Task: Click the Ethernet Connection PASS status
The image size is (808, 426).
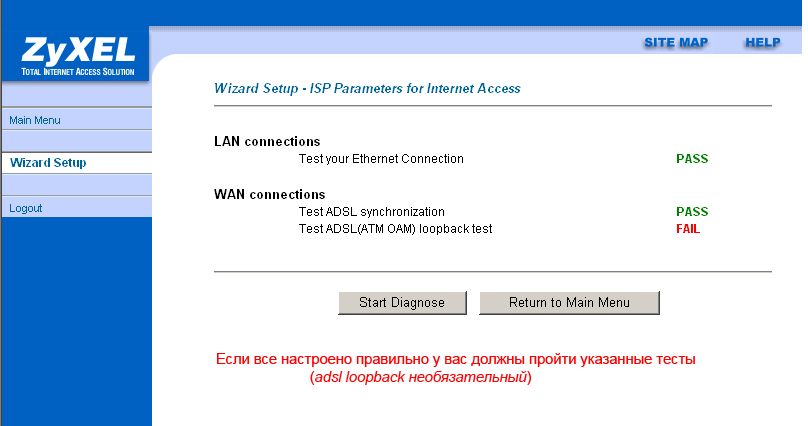Action: pyautogui.click(x=692, y=159)
